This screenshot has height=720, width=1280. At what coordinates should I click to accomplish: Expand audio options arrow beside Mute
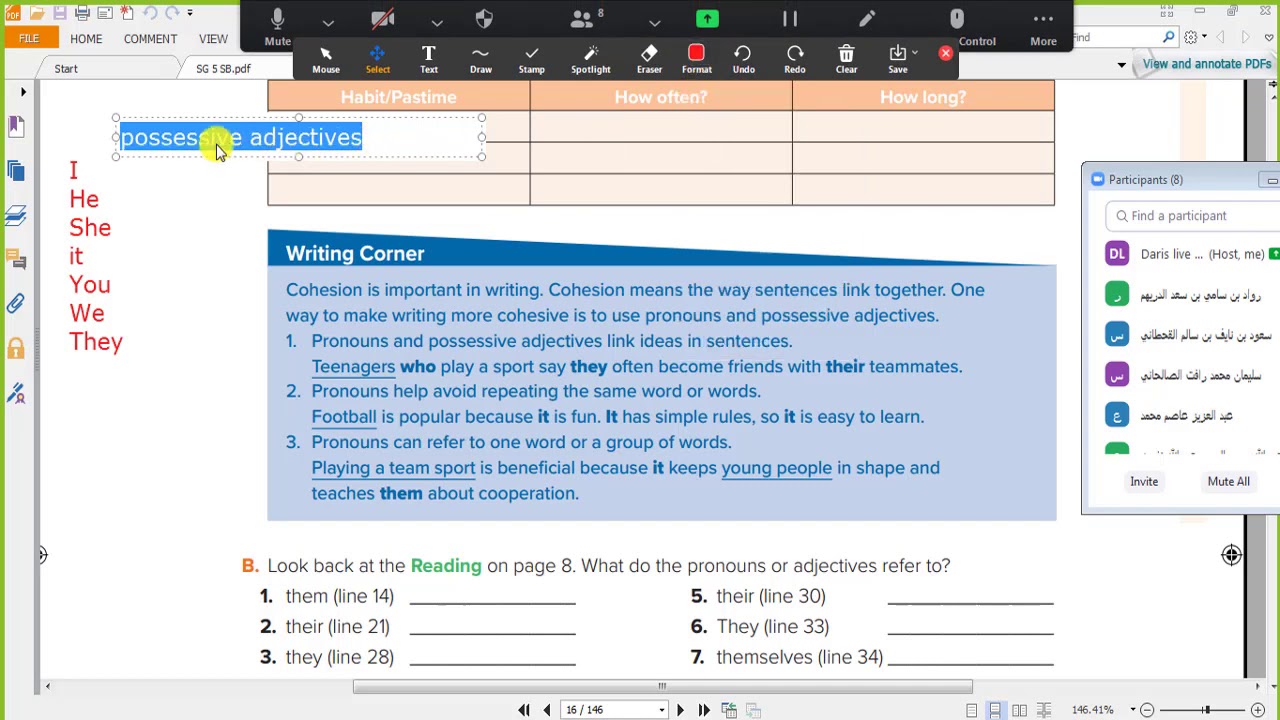328,21
